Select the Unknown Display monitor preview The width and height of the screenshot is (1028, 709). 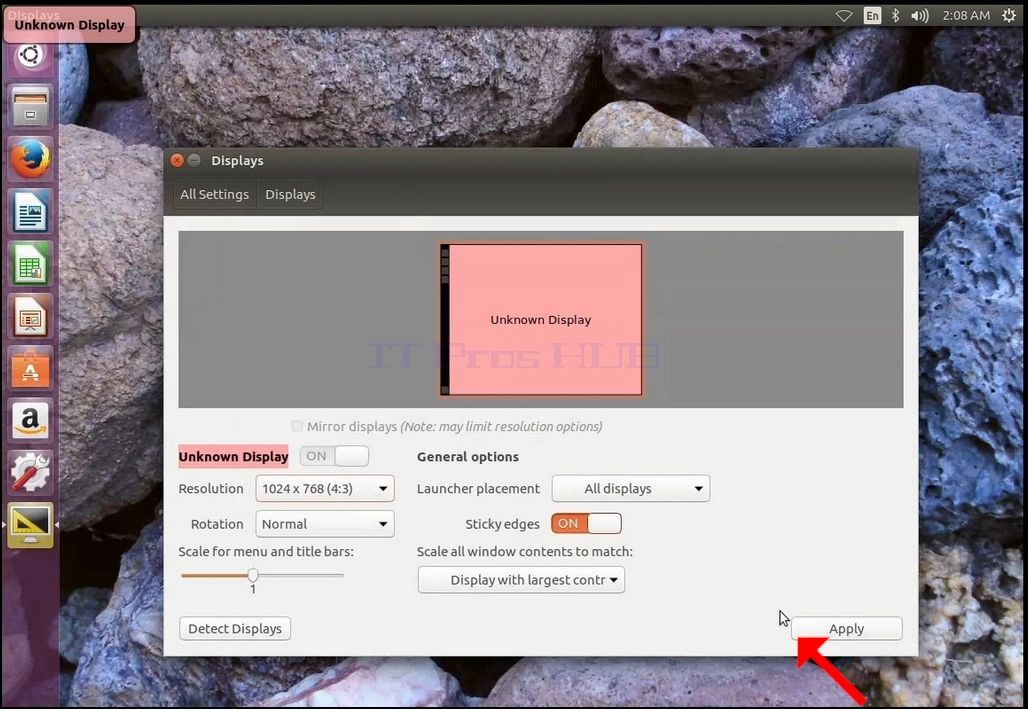[541, 319]
